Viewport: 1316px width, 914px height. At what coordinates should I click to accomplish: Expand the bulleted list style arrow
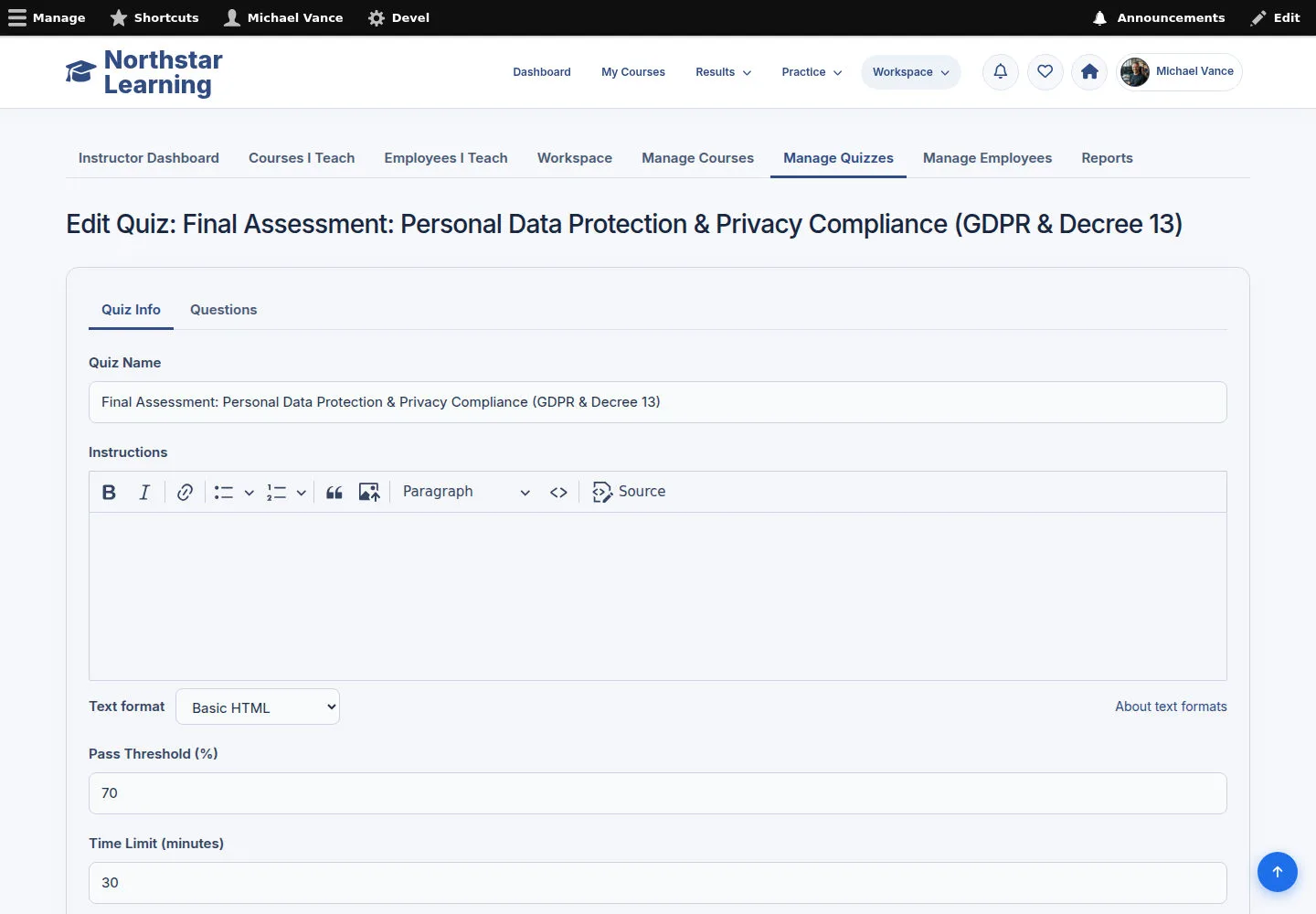pos(249,492)
